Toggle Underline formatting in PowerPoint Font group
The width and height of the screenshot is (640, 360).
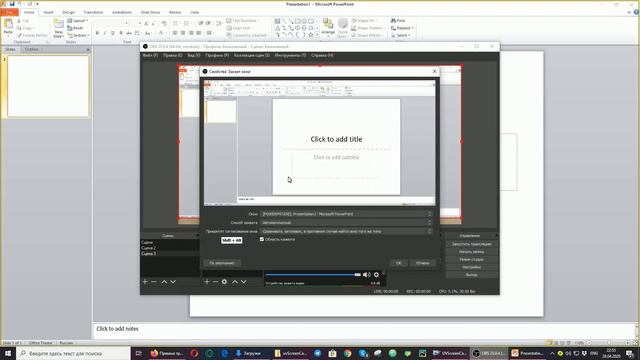(113, 33)
